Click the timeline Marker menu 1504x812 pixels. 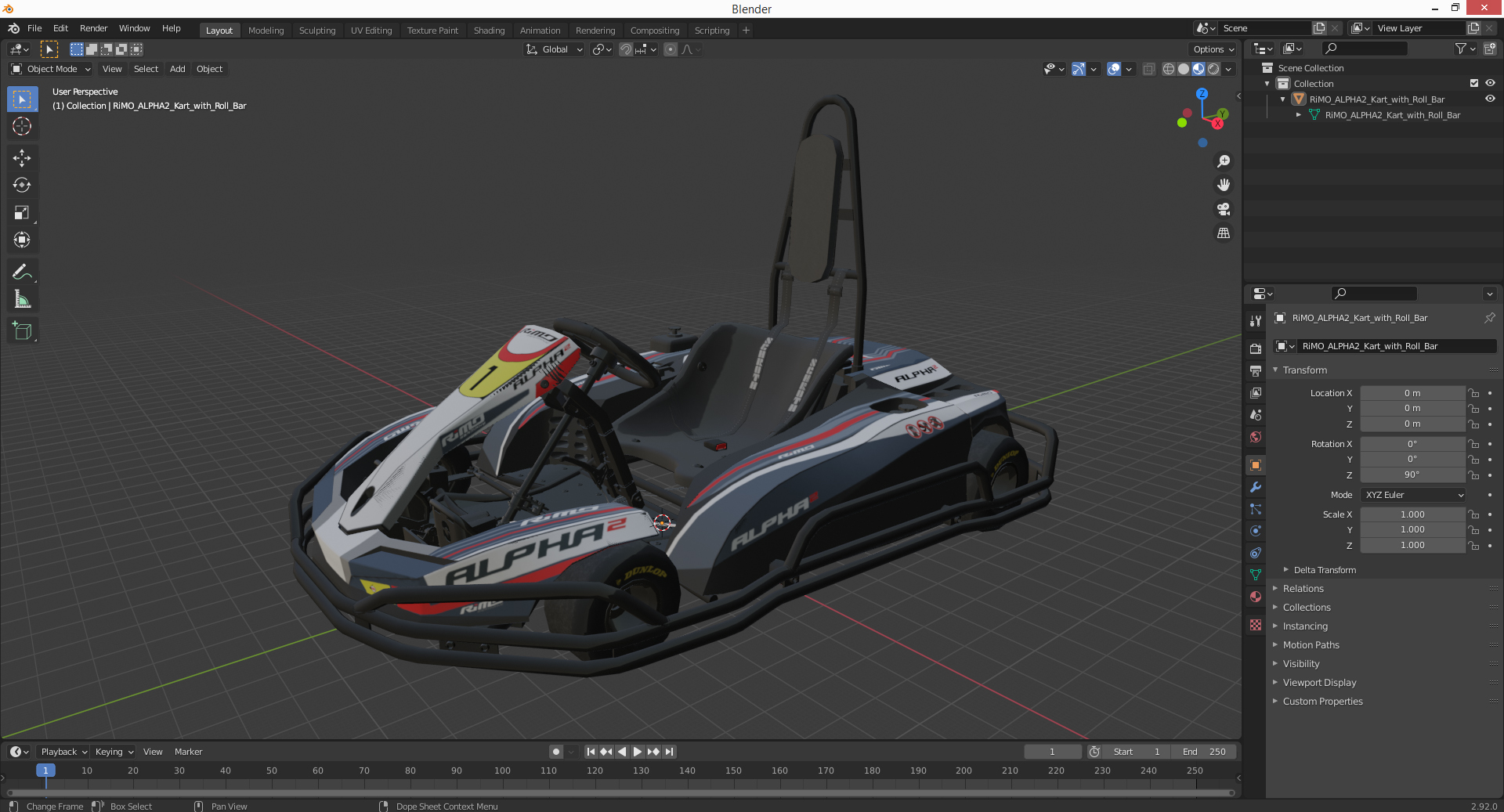pos(188,752)
